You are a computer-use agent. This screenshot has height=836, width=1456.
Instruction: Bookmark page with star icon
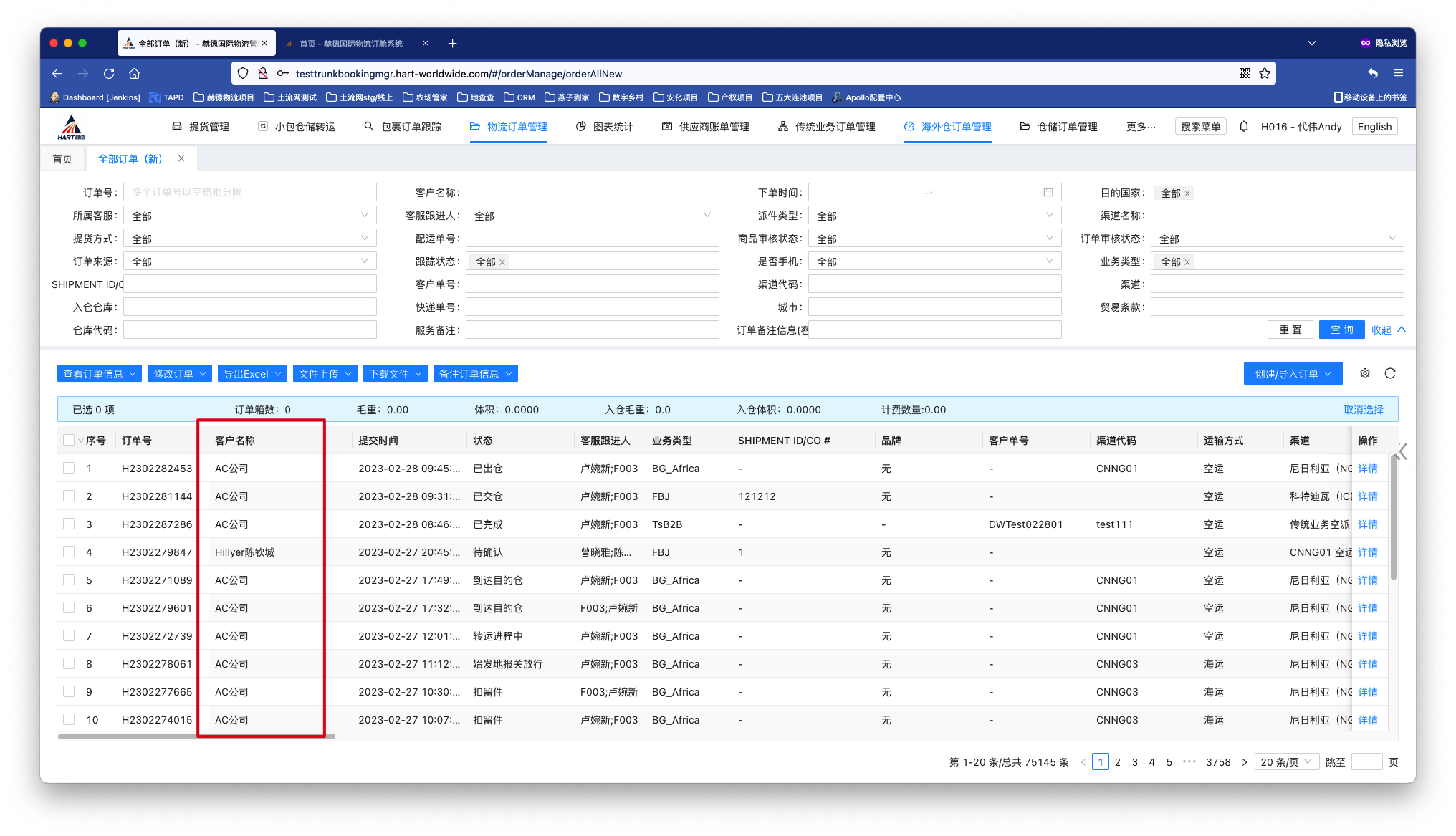(x=1265, y=73)
